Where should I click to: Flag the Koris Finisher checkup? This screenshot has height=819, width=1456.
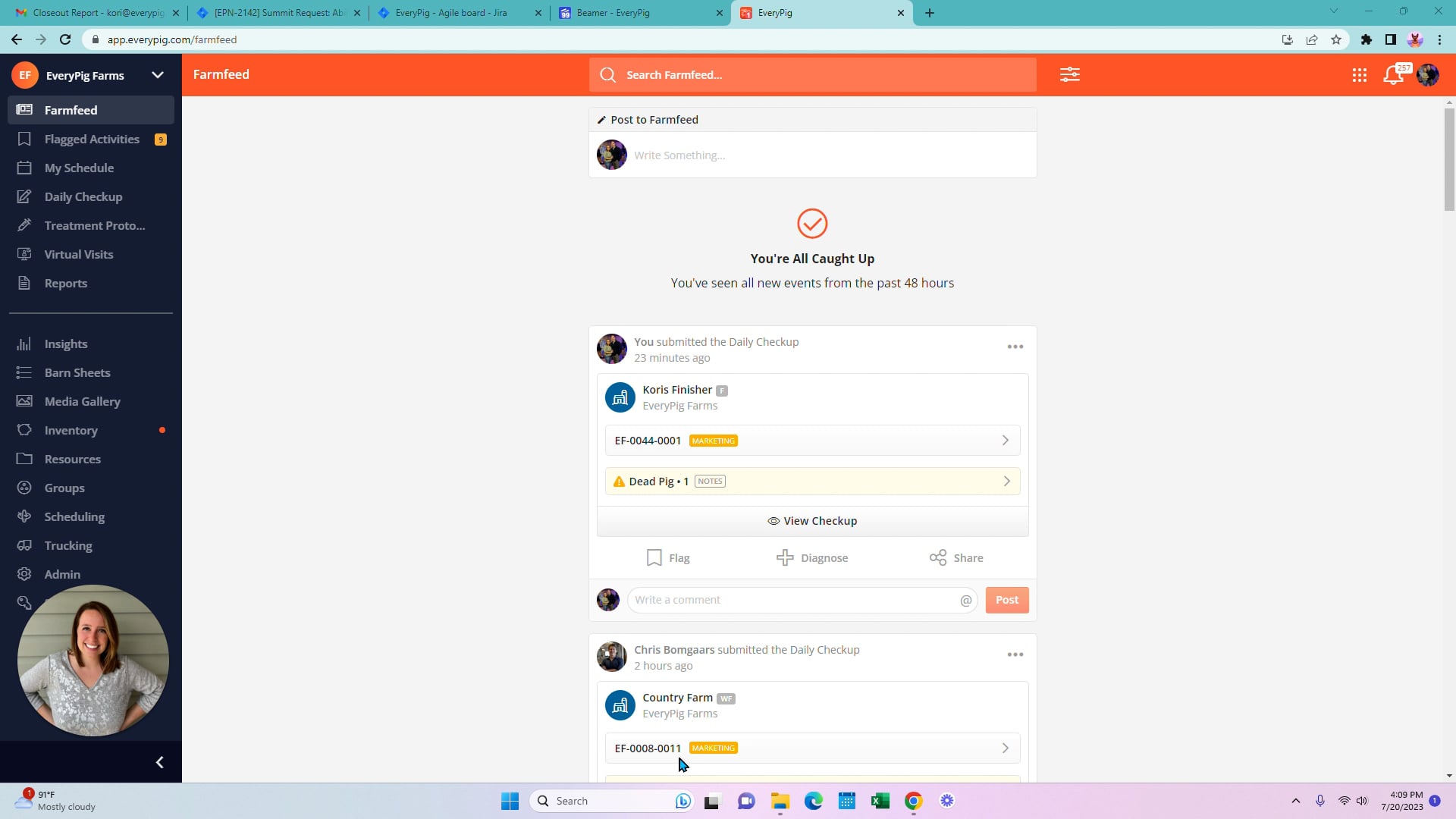pos(668,558)
